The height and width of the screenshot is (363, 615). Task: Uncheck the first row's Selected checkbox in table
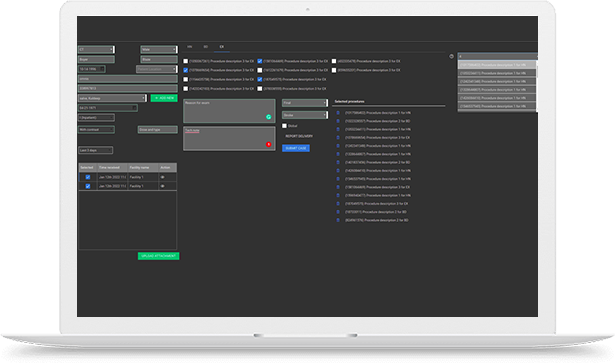88,177
